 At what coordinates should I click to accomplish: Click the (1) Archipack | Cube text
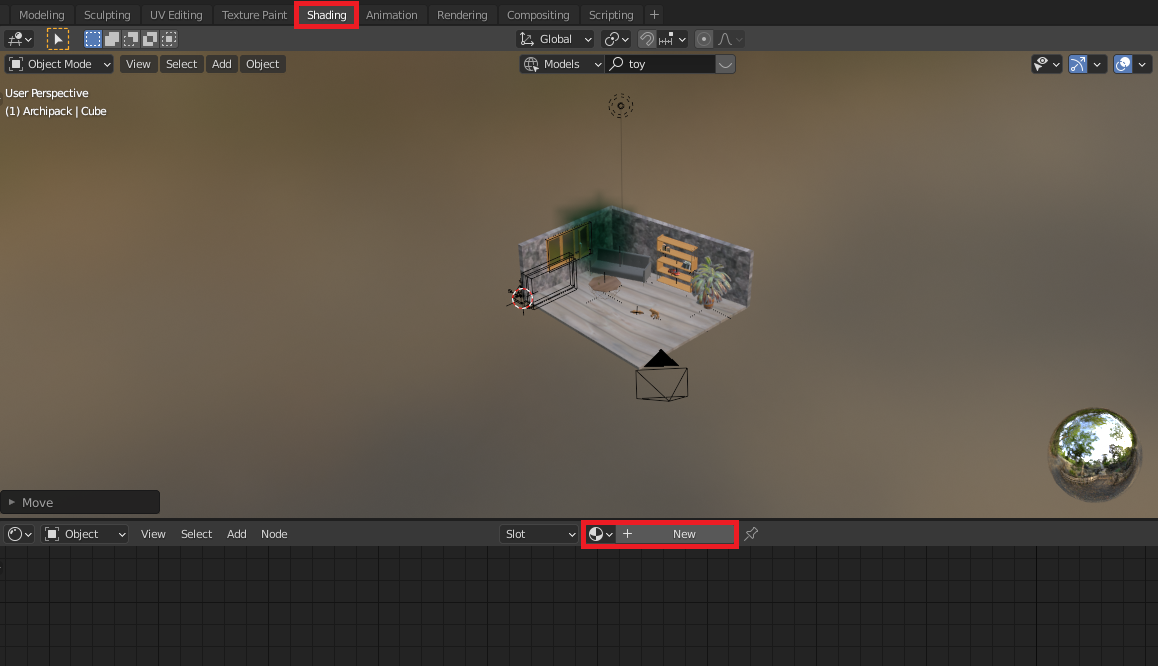coord(55,111)
